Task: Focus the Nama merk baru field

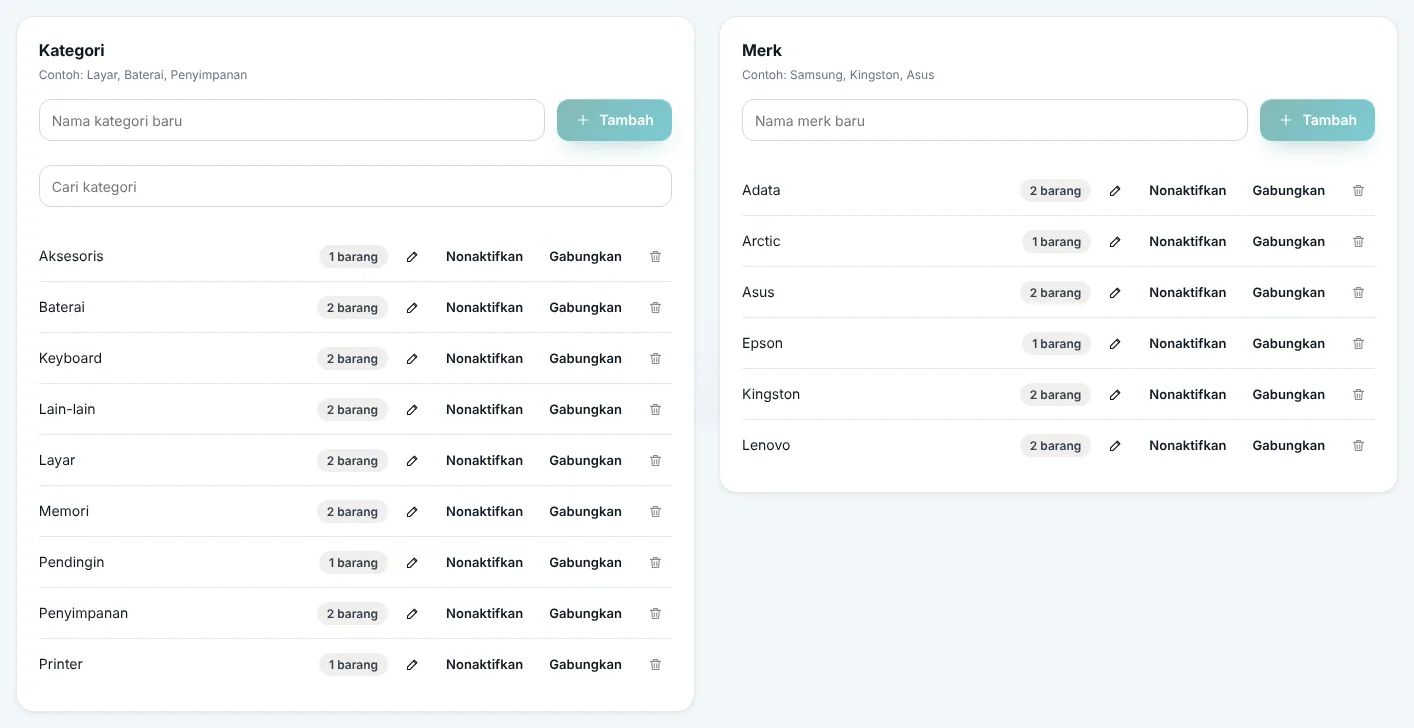Action: 995,120
